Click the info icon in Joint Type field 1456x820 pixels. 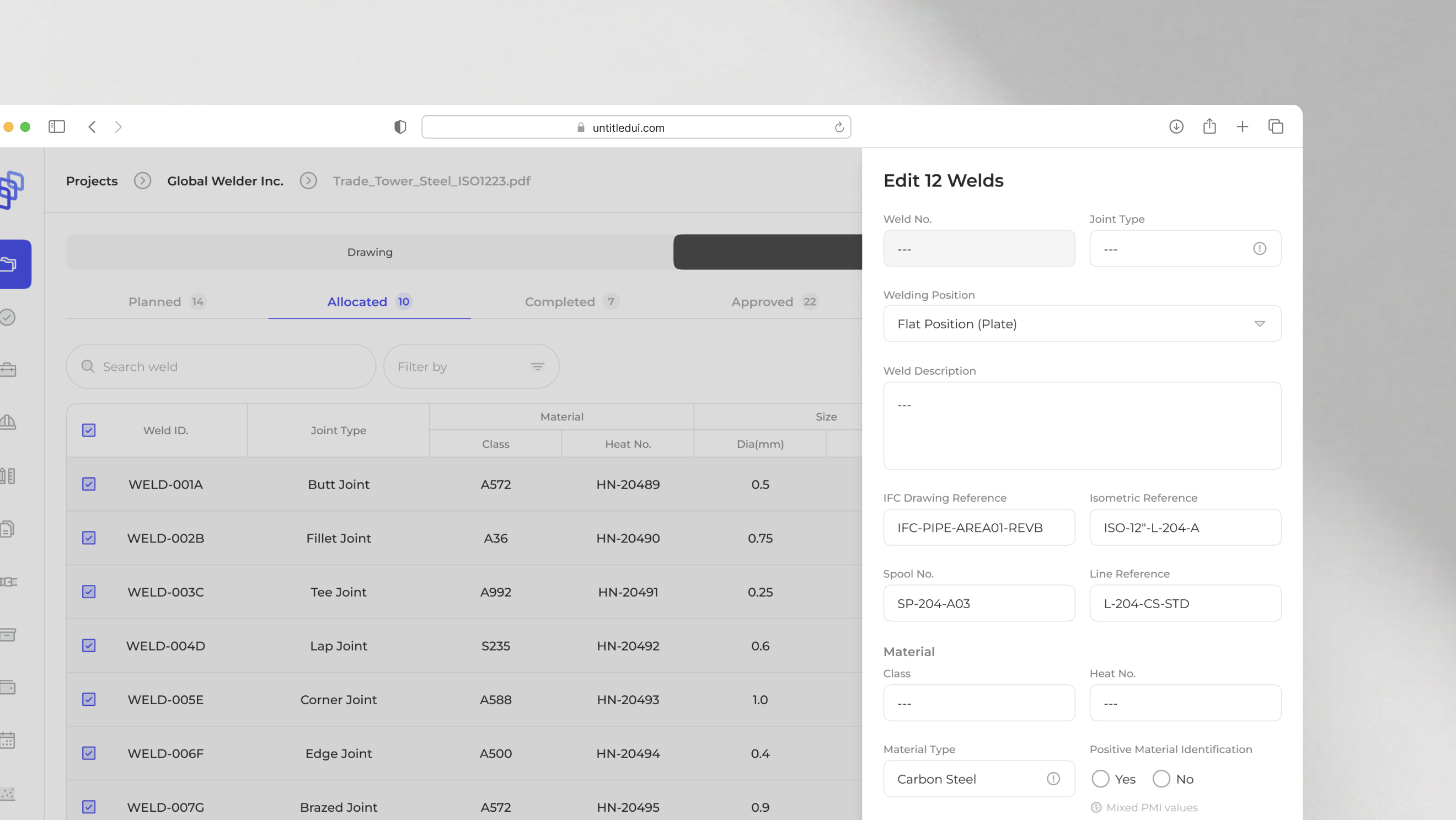(1259, 248)
